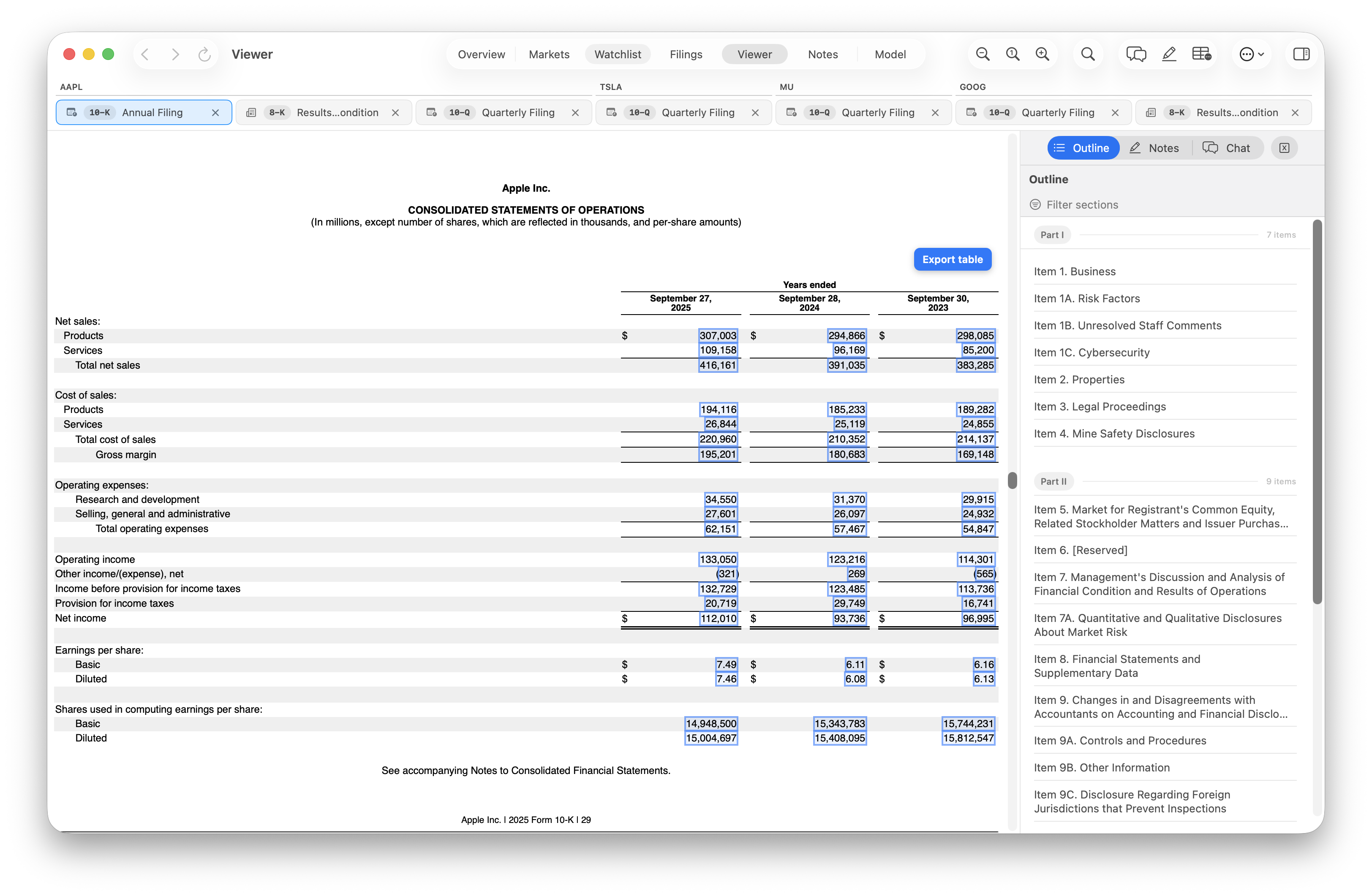
Task: Show the Notes panel in sidebar
Action: pos(1155,148)
